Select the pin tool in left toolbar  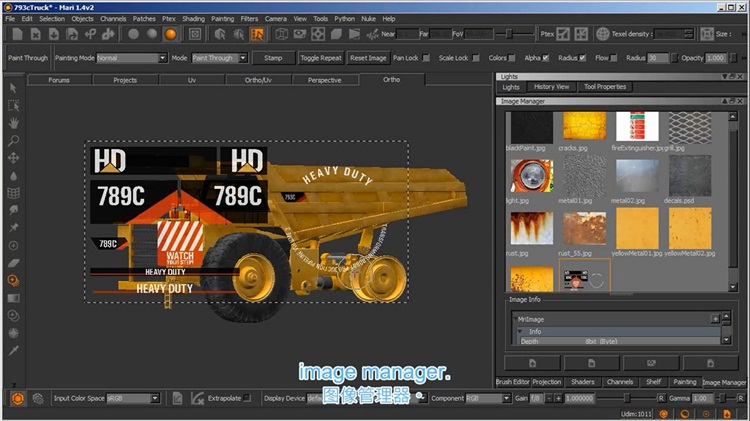point(13,228)
